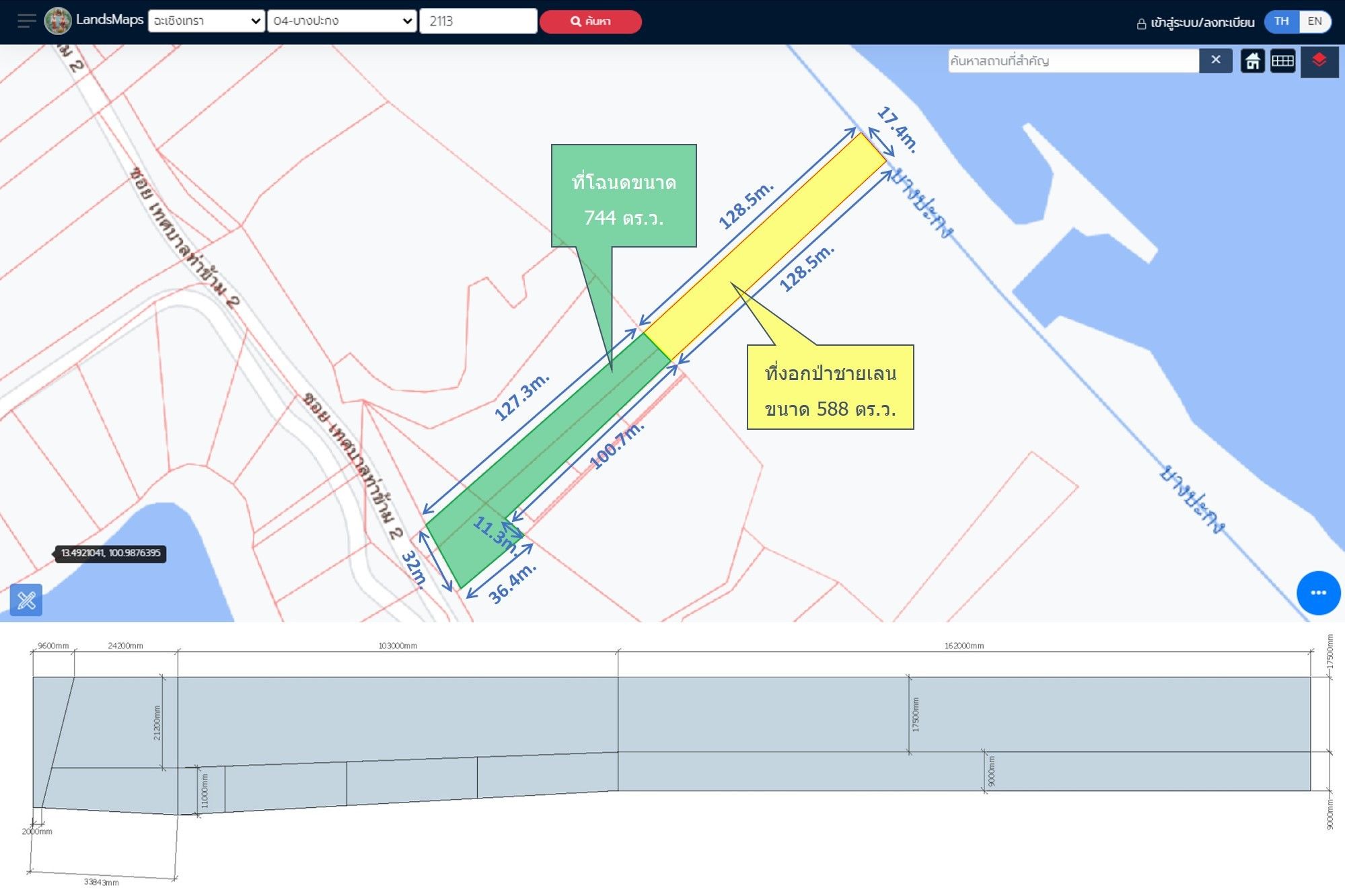Click the 9600mm dimension in drawing
Viewport: 1345px width, 896px height.
(x=53, y=646)
